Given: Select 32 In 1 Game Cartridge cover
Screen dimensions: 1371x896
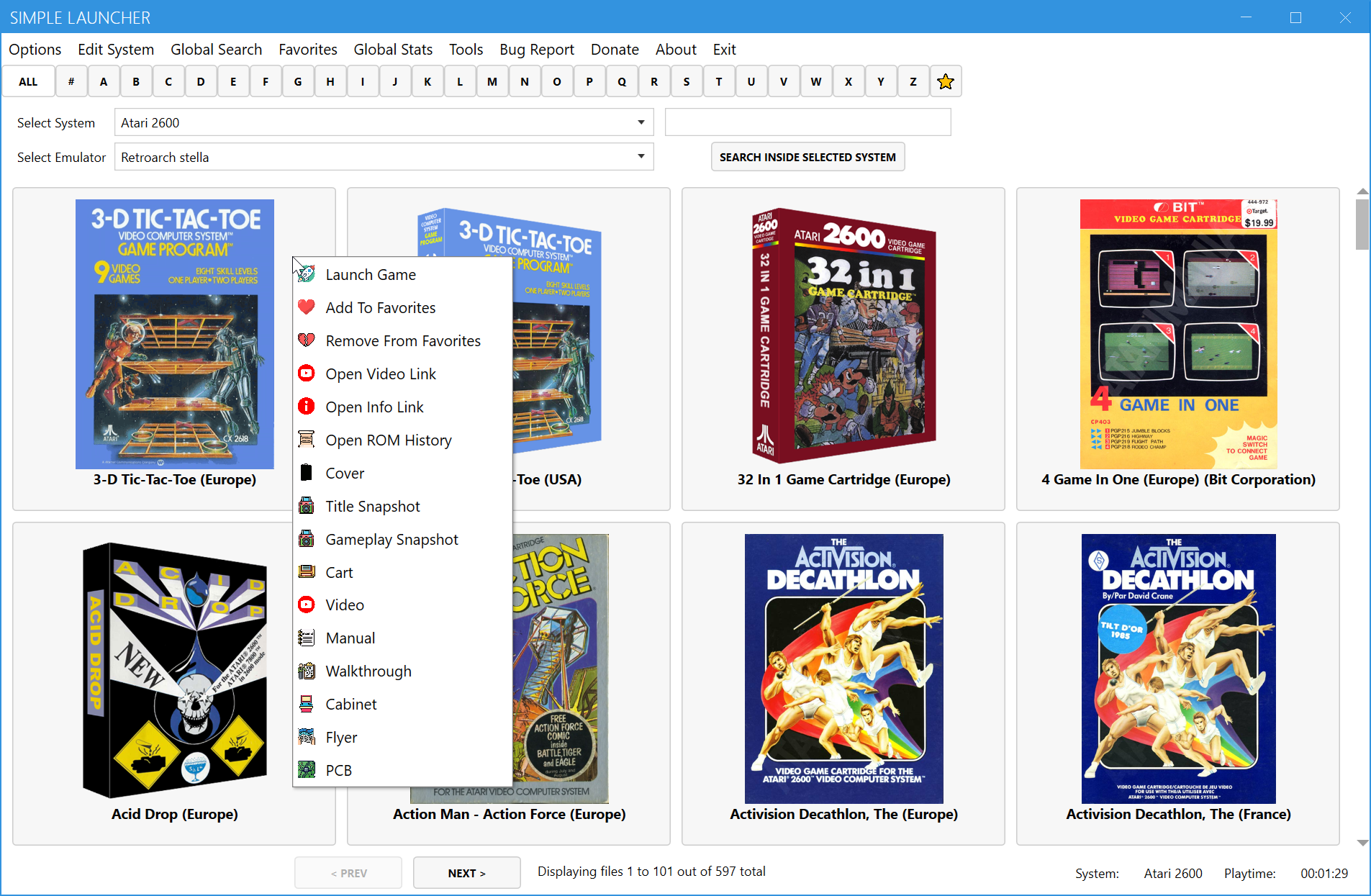Looking at the screenshot, I should click(843, 335).
